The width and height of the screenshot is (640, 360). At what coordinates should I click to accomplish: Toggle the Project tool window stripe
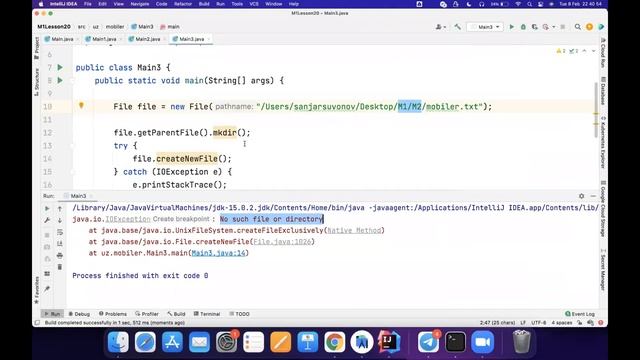click(37, 48)
